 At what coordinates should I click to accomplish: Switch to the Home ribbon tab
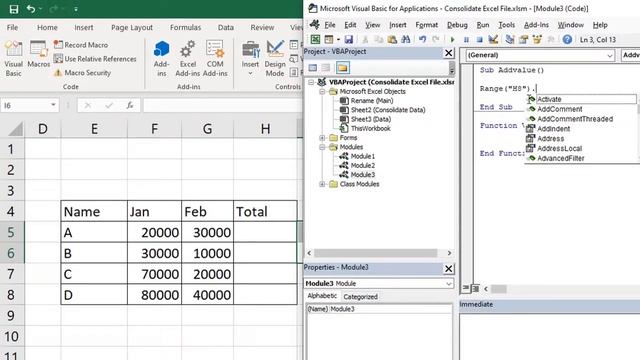tap(47, 27)
